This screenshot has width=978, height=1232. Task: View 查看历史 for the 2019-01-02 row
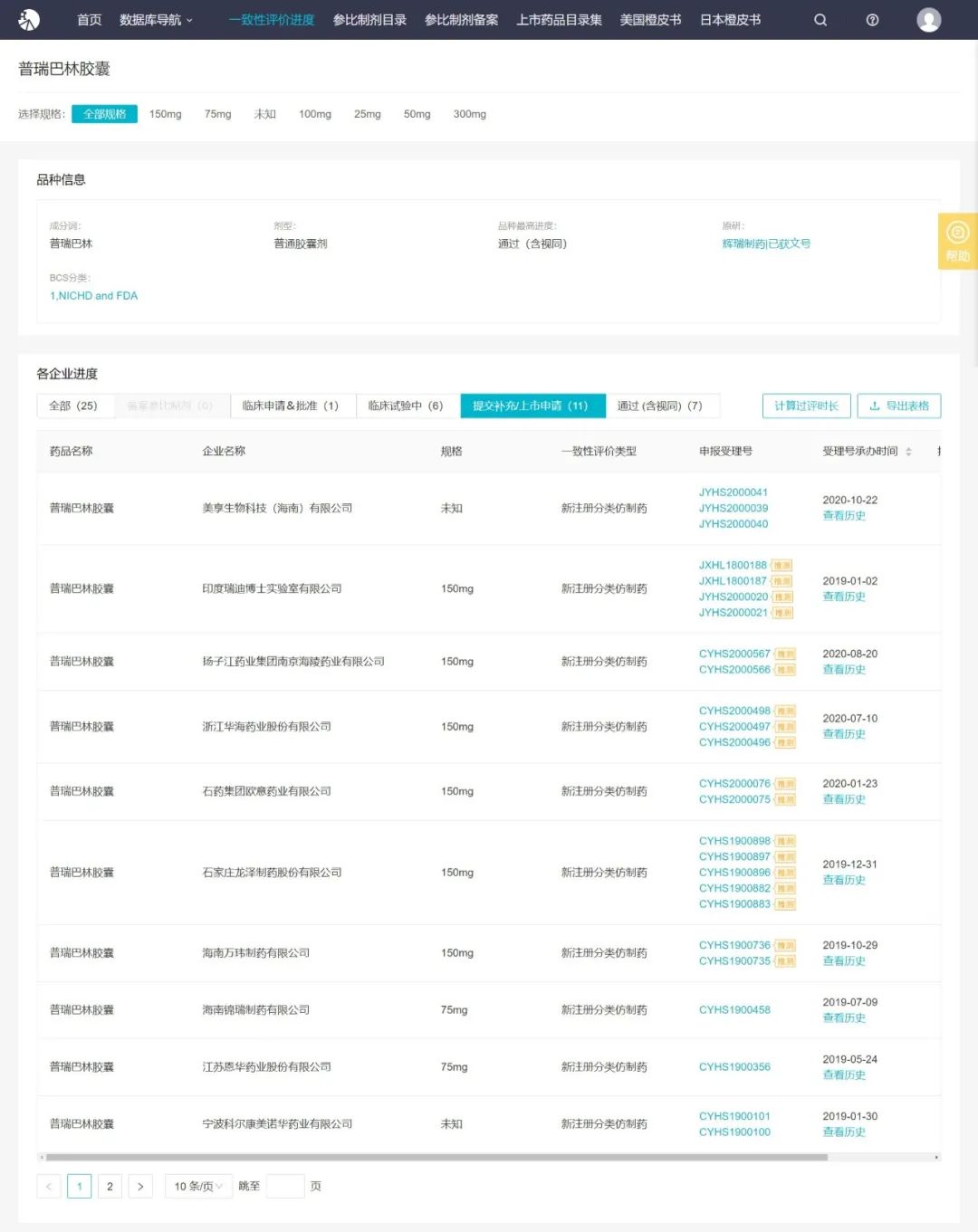[x=844, y=597]
